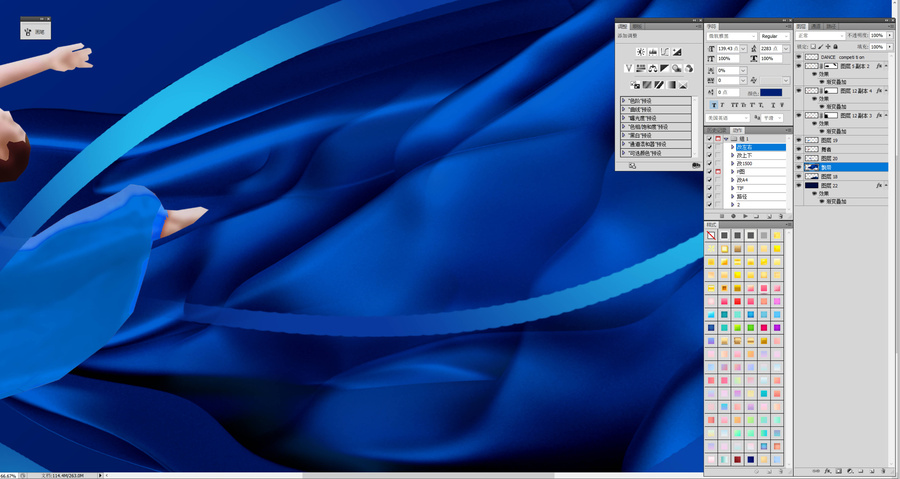Switch to the 蒙版 (Masks) tab
900x479 pixels.
637,26
